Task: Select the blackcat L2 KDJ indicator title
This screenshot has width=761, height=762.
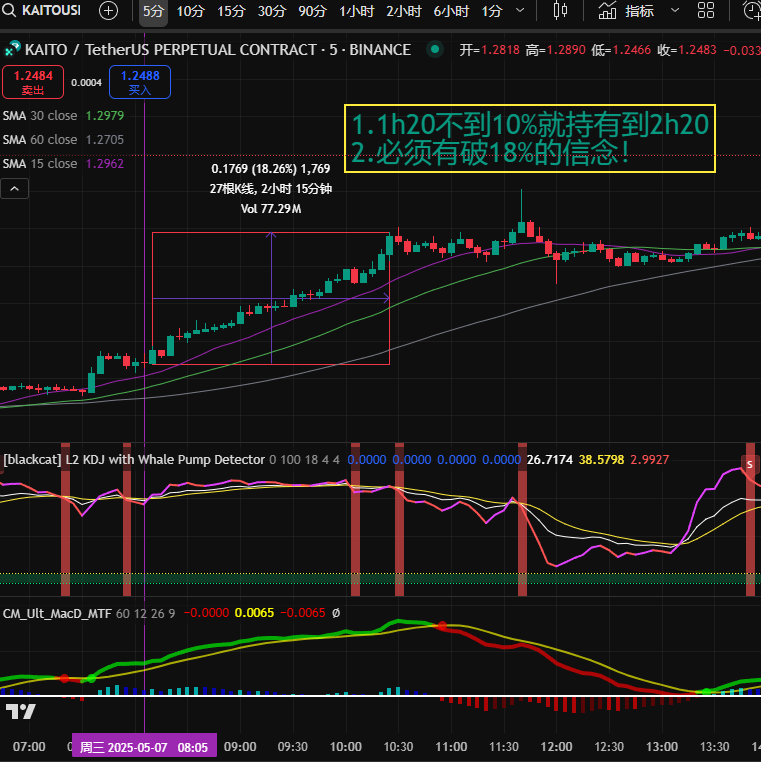Action: 134,460
